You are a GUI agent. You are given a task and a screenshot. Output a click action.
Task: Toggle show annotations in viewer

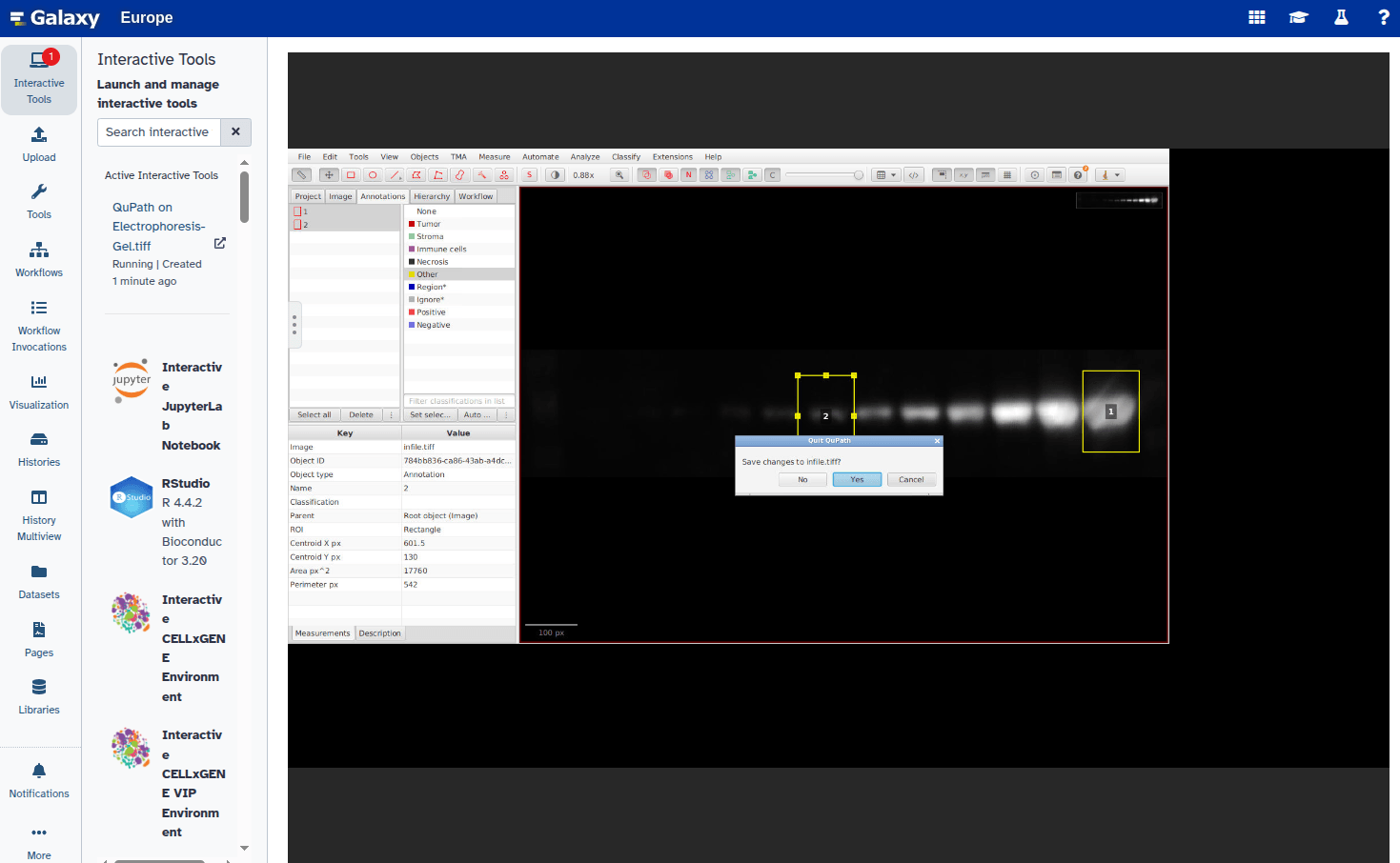coord(646,175)
